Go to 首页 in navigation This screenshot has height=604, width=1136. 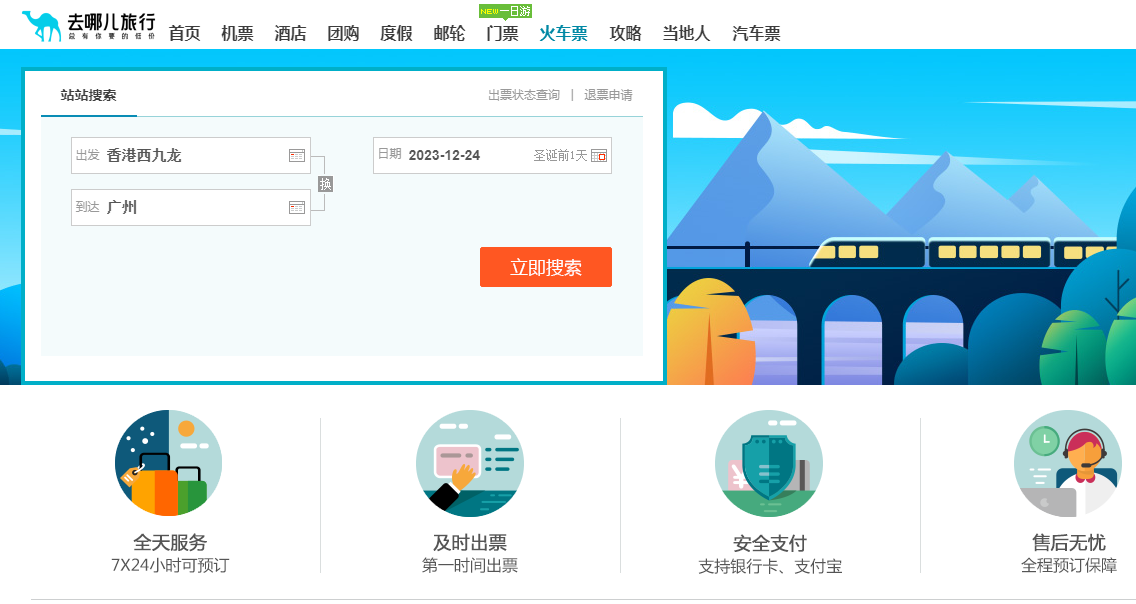[x=185, y=33]
